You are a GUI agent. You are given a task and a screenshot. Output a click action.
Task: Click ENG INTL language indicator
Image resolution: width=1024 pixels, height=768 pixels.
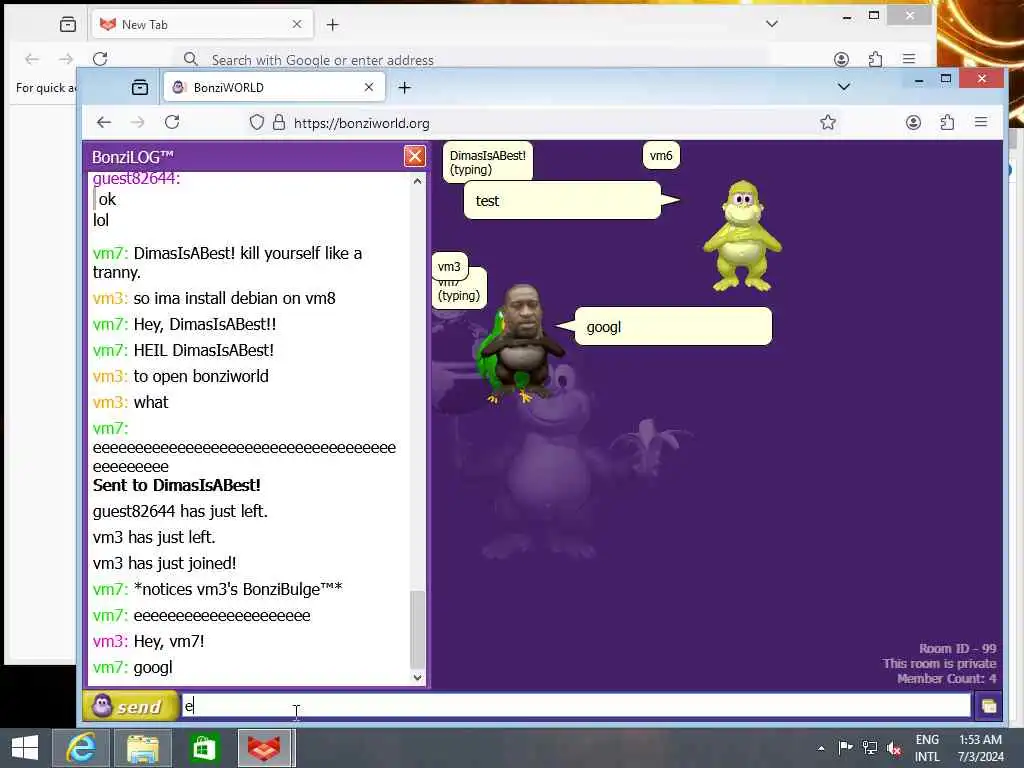click(x=927, y=748)
